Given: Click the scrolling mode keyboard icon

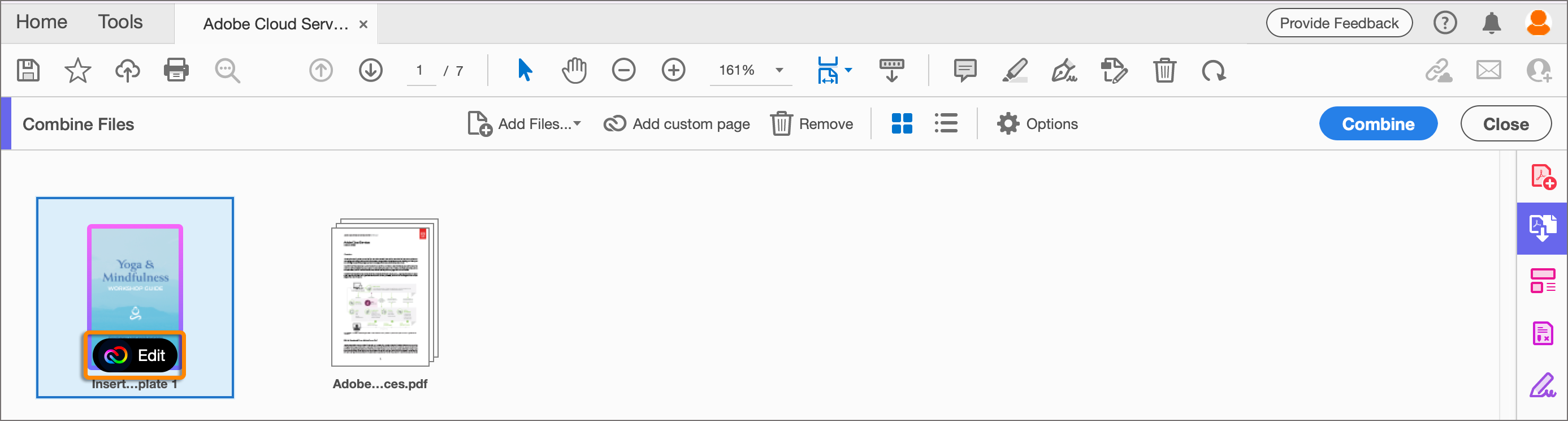Looking at the screenshot, I should [892, 71].
